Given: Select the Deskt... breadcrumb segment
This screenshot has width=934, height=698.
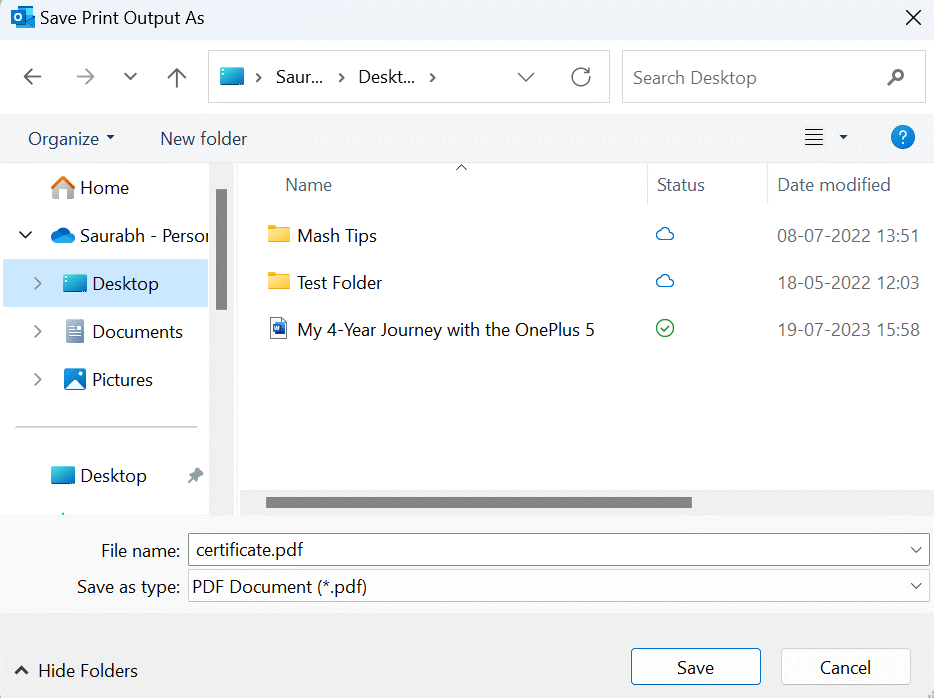Looking at the screenshot, I should (x=386, y=77).
